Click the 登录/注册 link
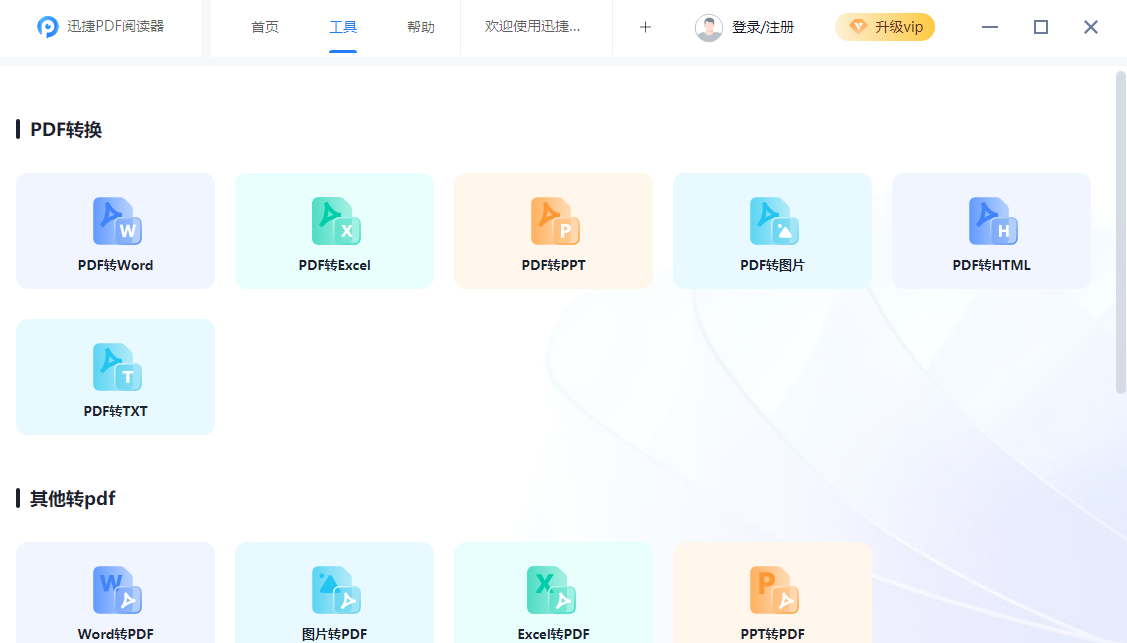 point(764,27)
